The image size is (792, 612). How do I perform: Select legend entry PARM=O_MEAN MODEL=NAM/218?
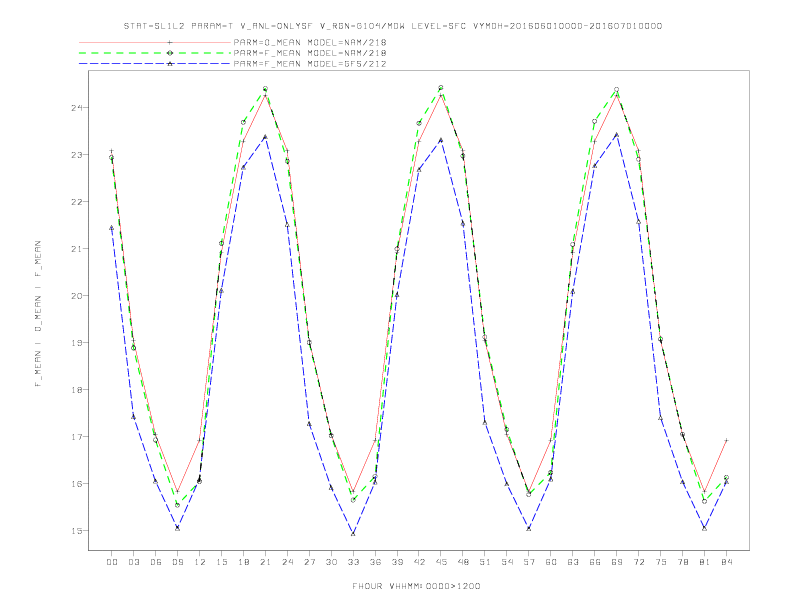[310, 42]
